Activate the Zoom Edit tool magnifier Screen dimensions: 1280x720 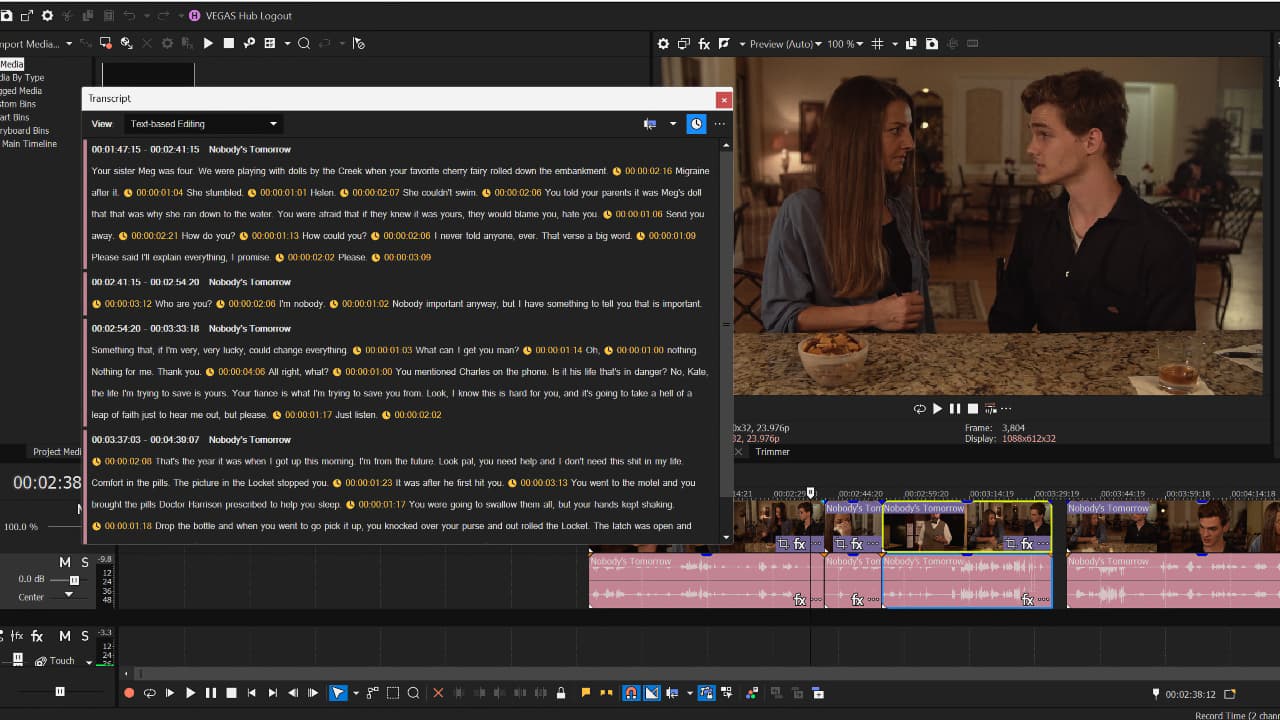[412, 692]
